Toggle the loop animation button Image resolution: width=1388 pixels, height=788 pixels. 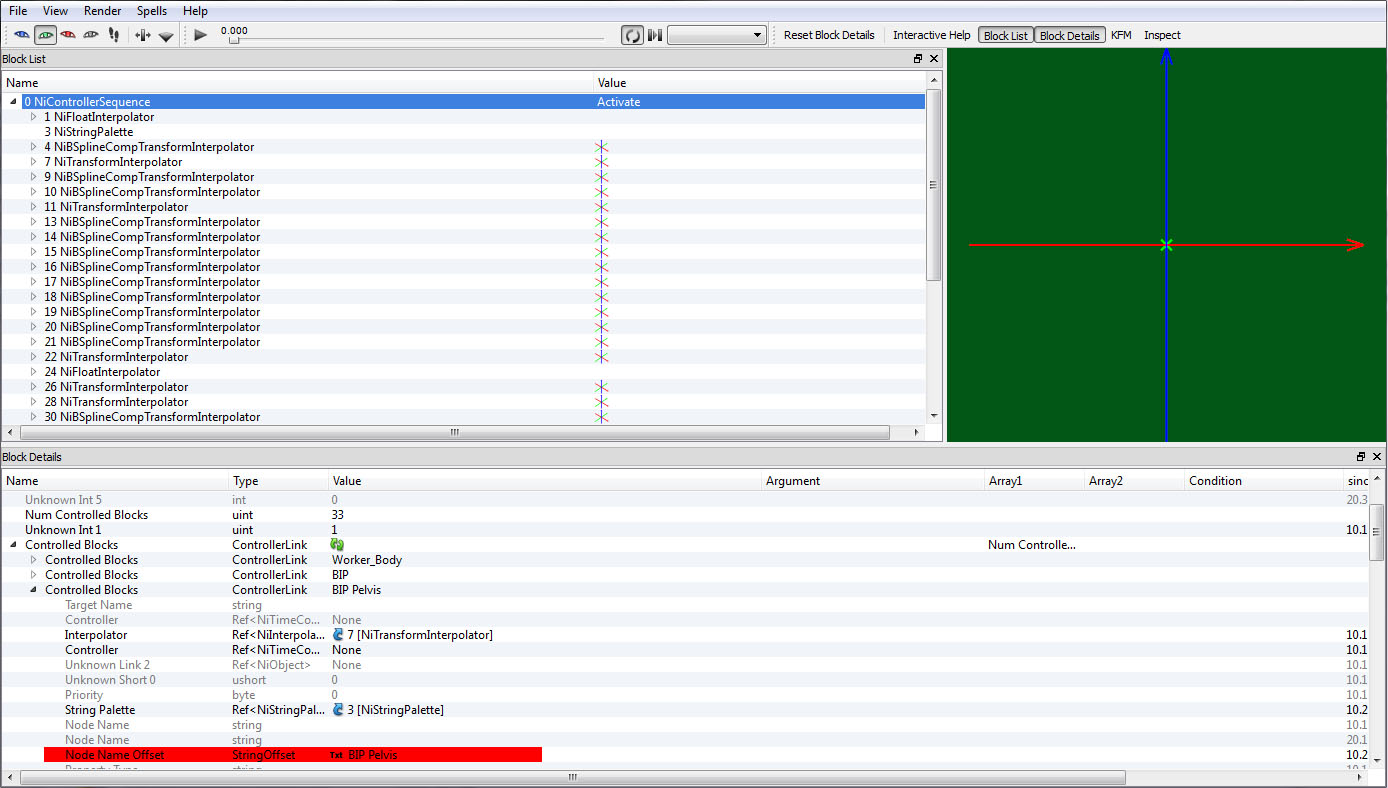[x=632, y=35]
